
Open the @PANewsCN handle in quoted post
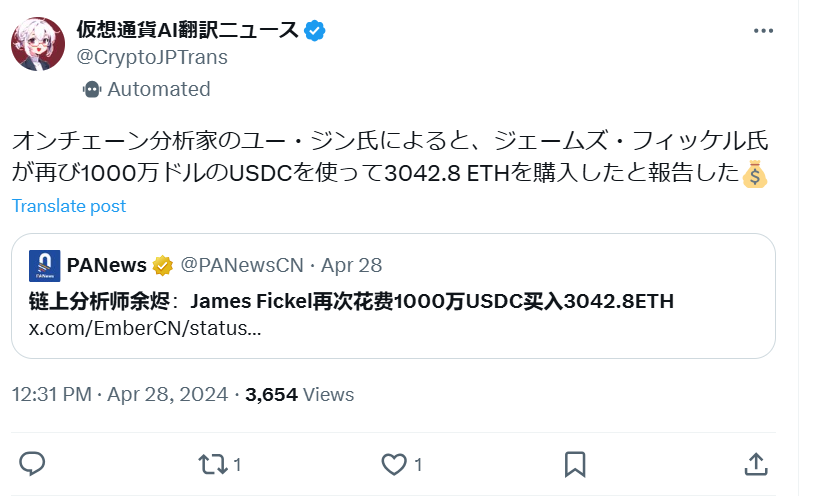pos(239,266)
